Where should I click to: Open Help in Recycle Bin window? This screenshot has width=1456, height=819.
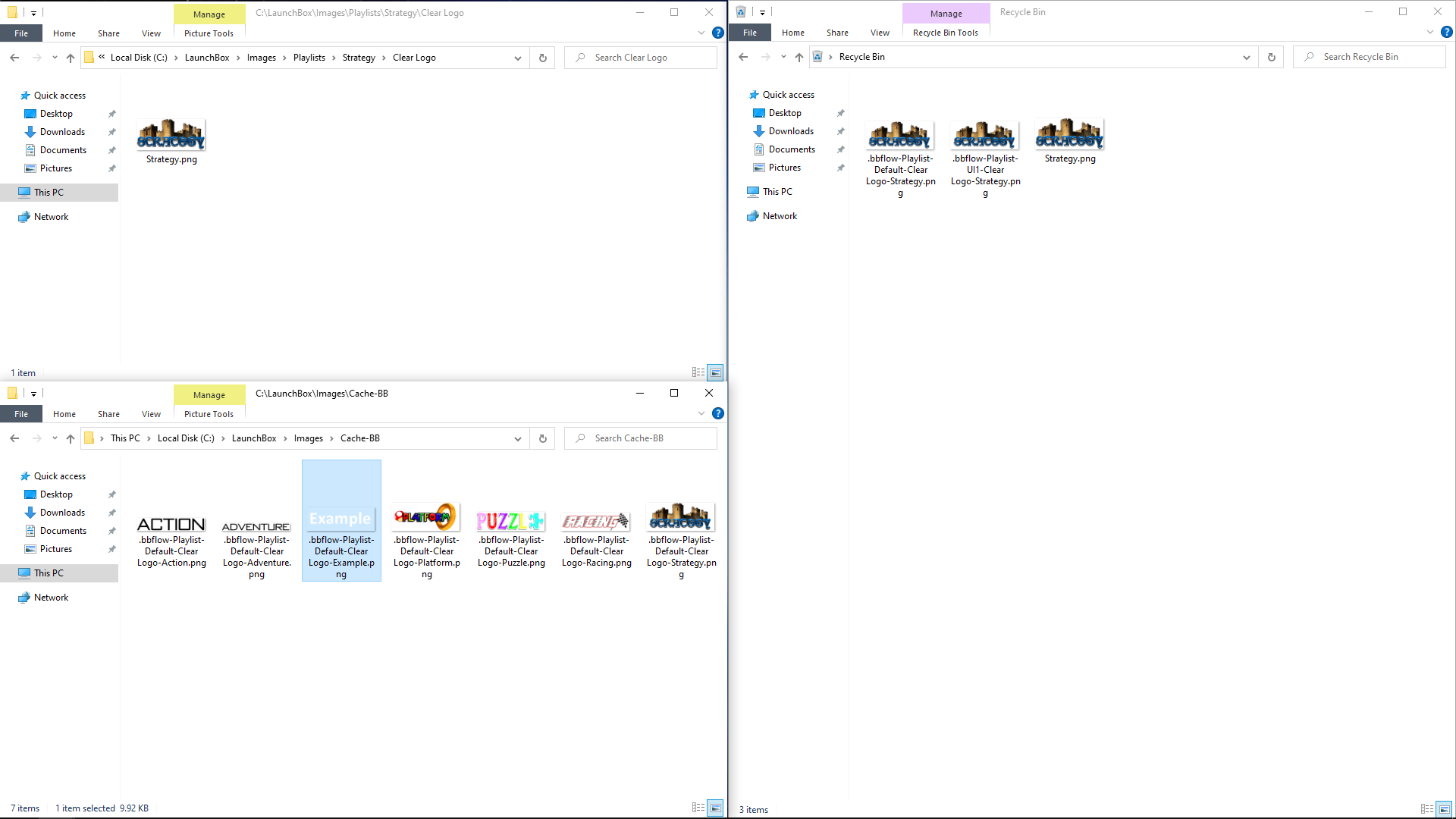pos(1447,32)
